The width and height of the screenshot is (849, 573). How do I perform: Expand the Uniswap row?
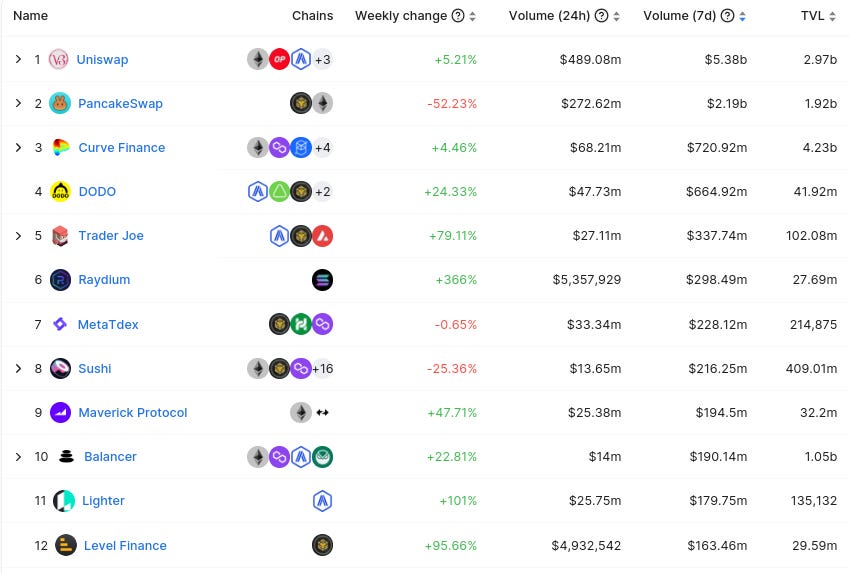18,59
